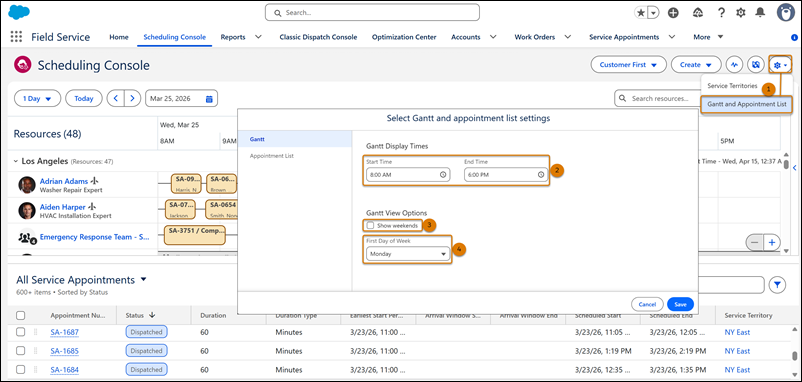The width and height of the screenshot is (802, 382).
Task: Open First Day of Week dropdown
Action: 408,254
